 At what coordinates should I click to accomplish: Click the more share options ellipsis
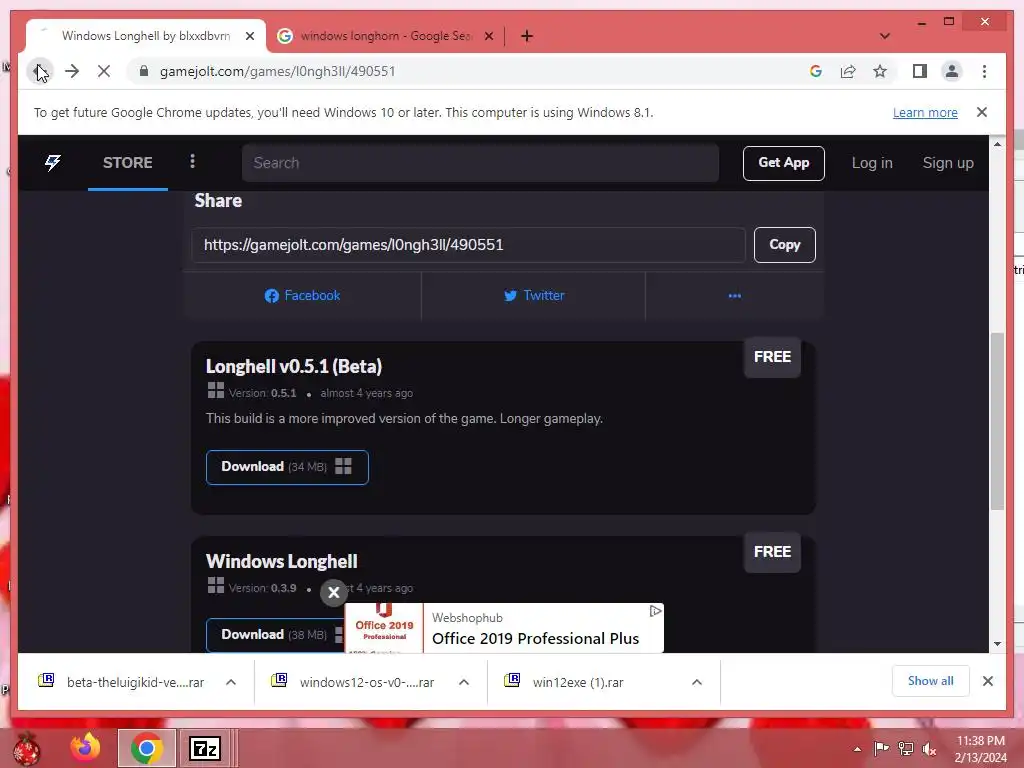(x=735, y=296)
